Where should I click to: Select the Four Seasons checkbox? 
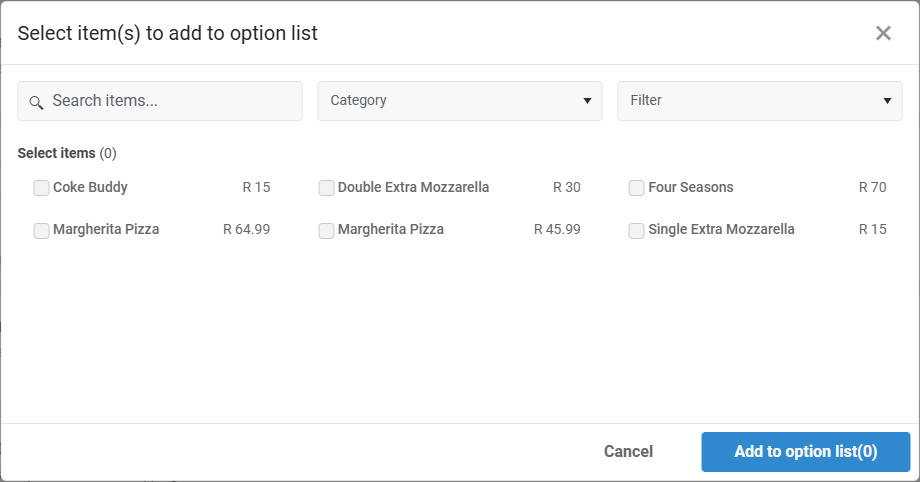(636, 188)
